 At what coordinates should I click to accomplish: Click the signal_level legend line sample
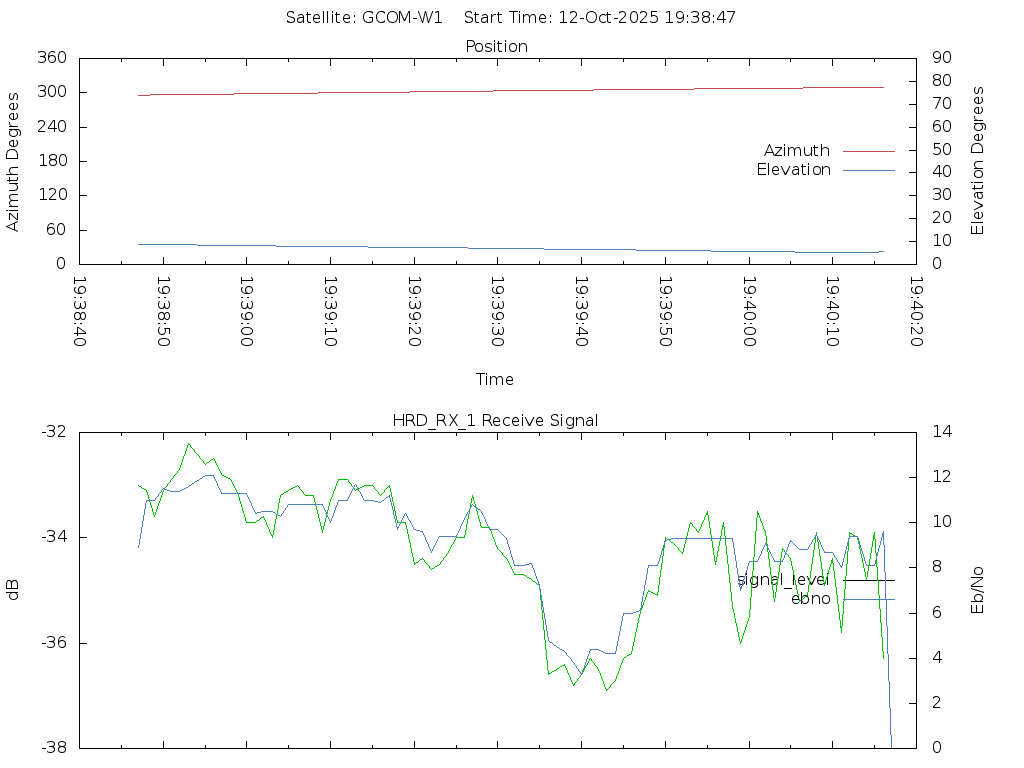[x=868, y=580]
